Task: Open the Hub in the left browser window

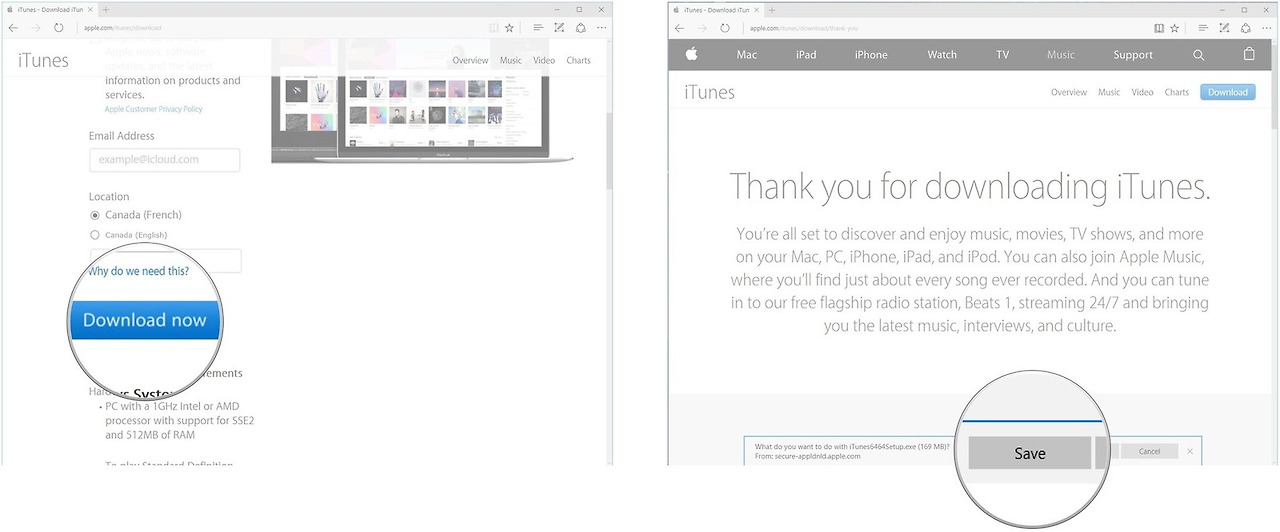Action: 538,28
